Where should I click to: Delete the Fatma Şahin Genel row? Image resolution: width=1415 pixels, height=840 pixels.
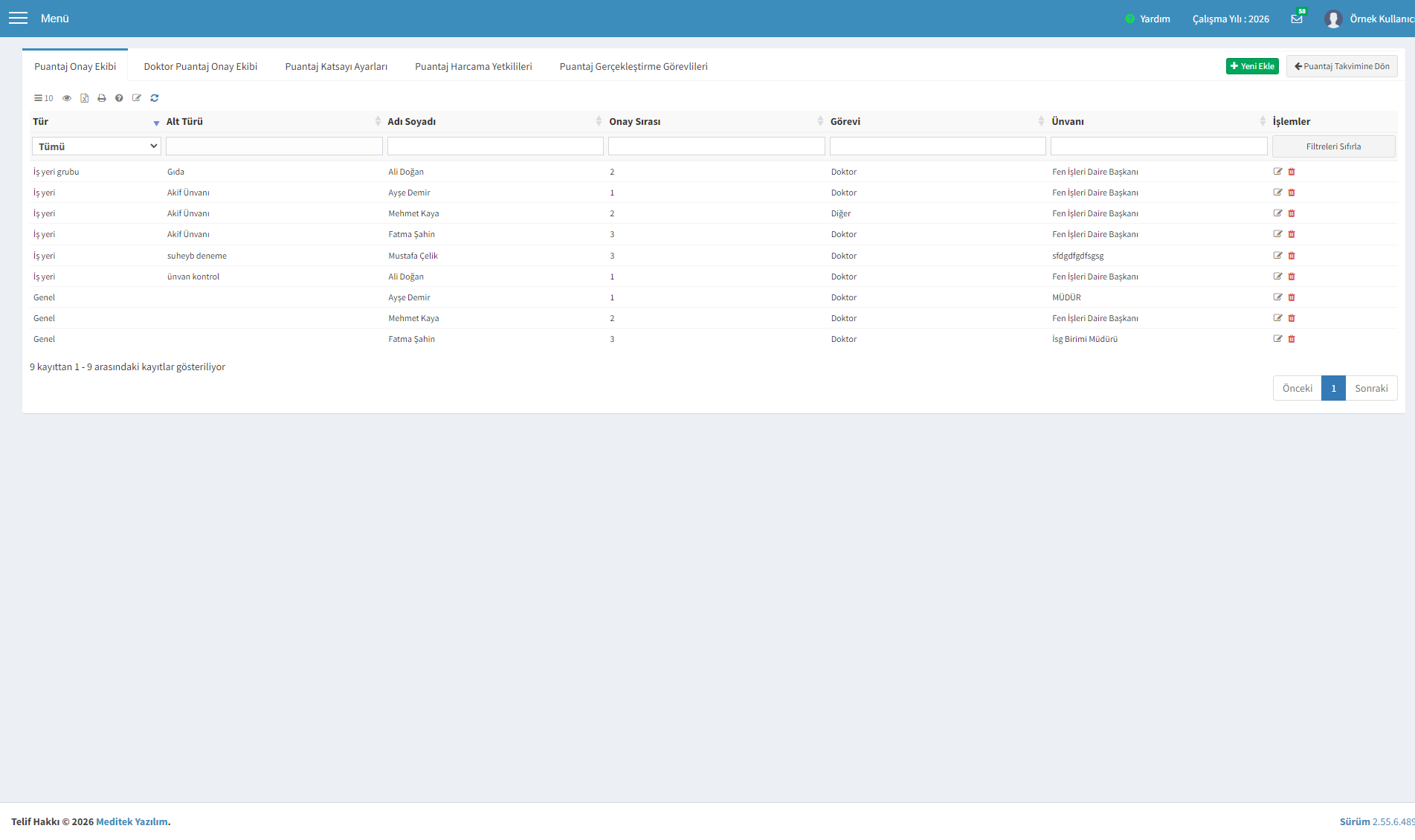[1292, 339]
